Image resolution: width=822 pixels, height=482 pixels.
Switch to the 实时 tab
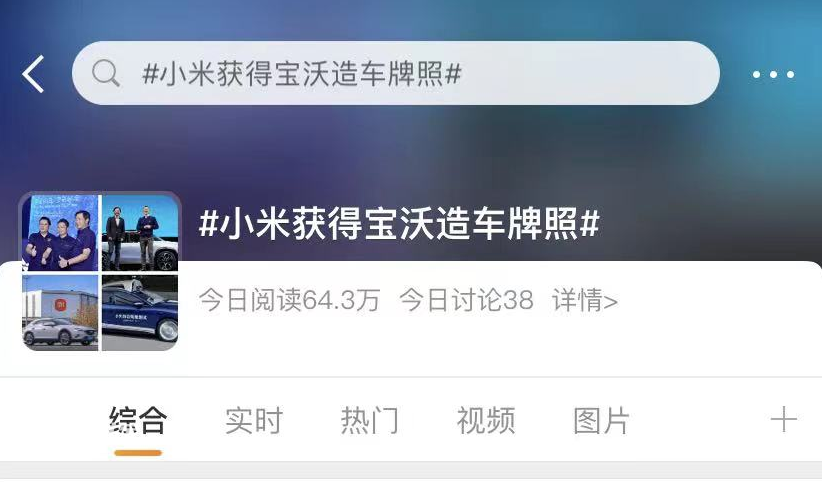point(254,420)
